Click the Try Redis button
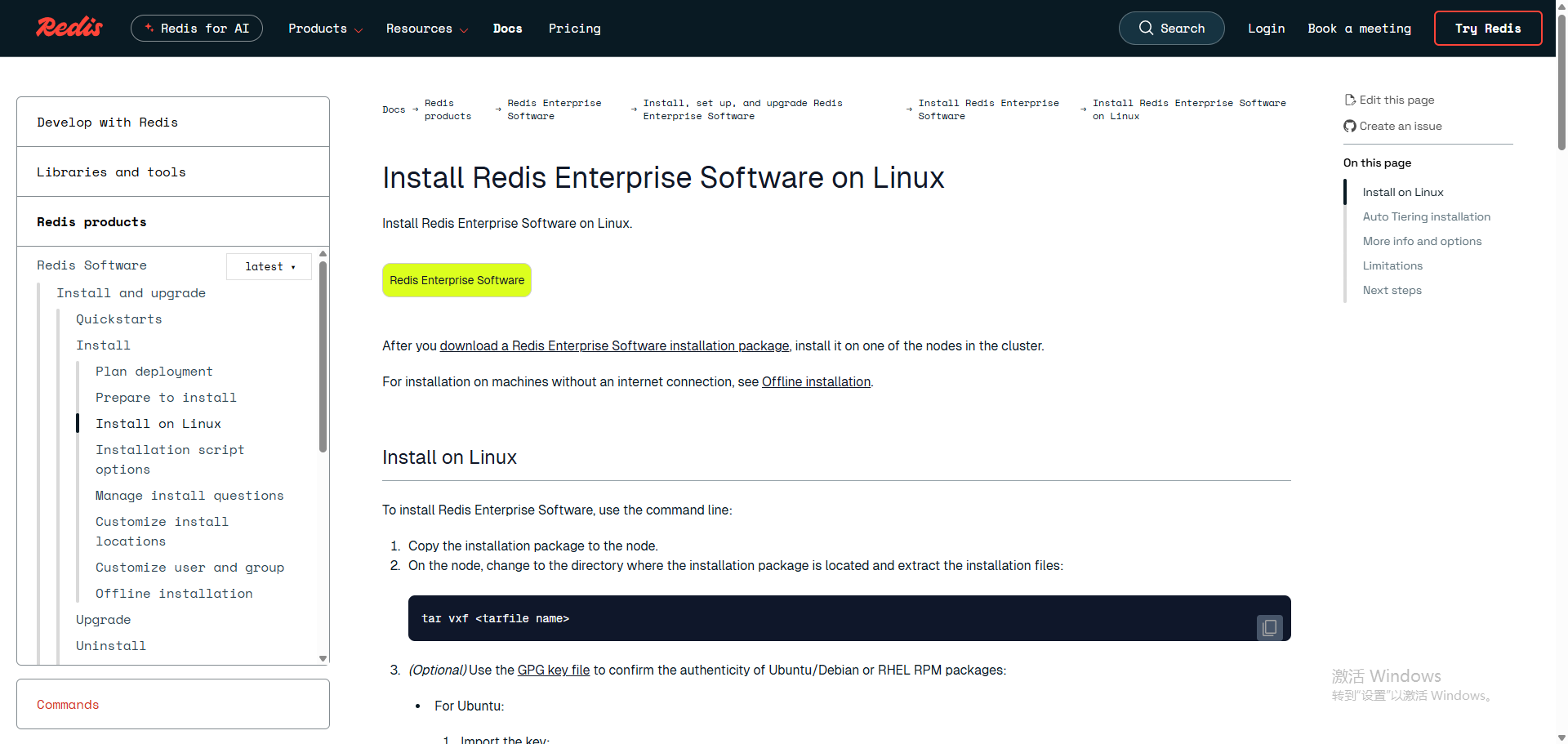The width and height of the screenshot is (1568, 744). tap(1487, 28)
